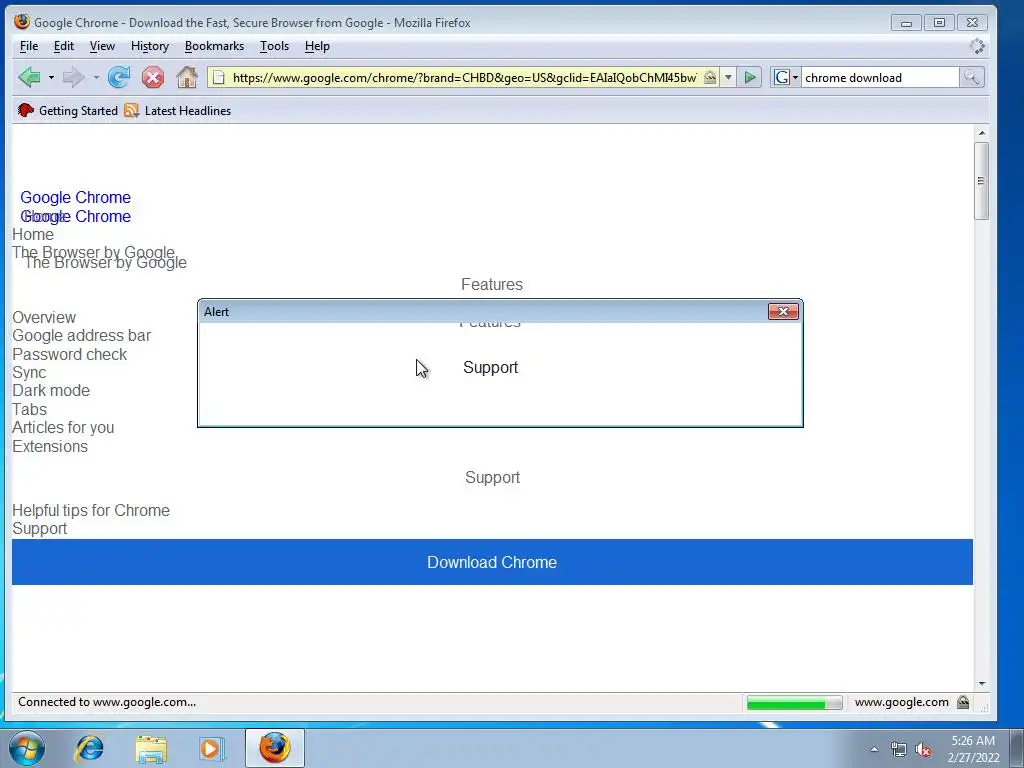Close the Alert dialog
This screenshot has height=768, width=1024.
click(783, 312)
